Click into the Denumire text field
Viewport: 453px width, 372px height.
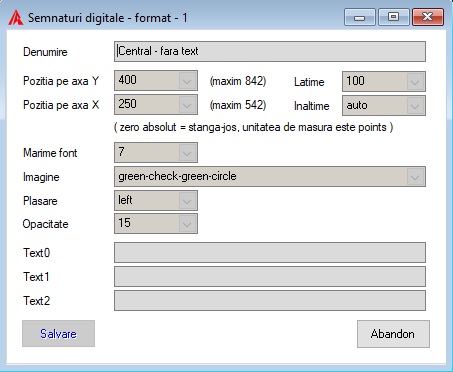[270, 51]
